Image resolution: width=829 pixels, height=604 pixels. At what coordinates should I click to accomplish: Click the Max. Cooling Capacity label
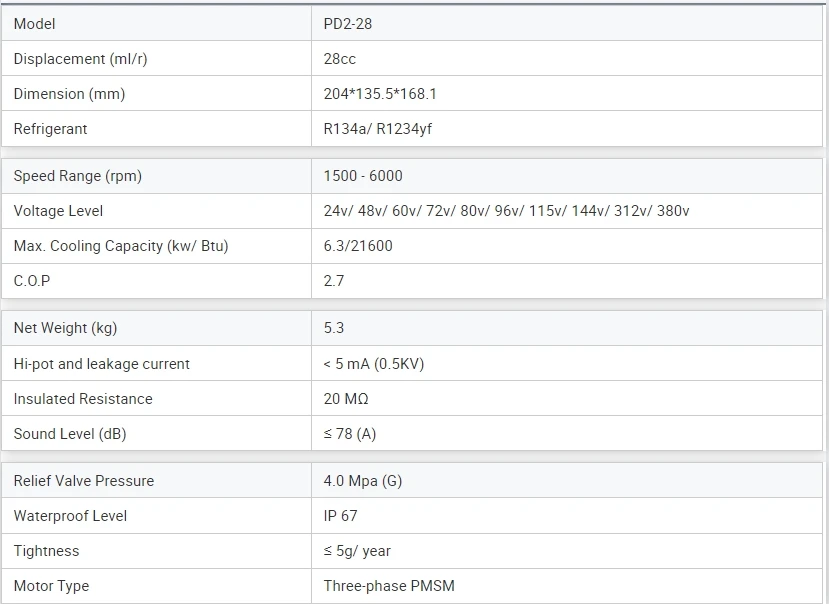click(x=121, y=246)
